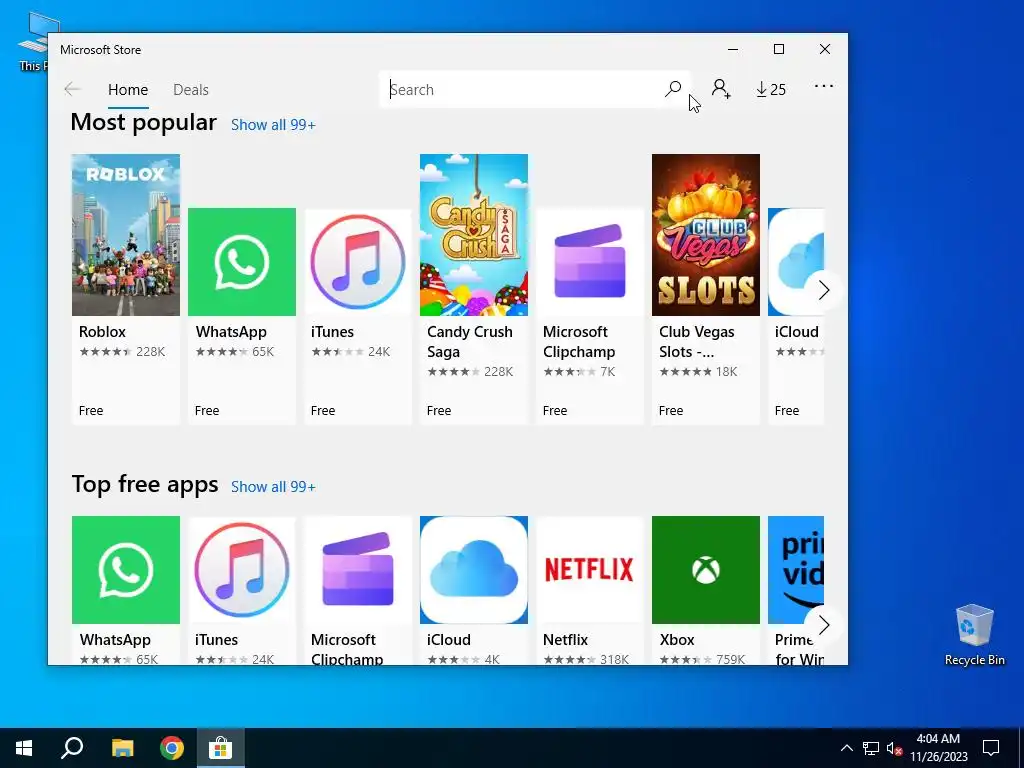Click the muted volume tray icon

tap(894, 748)
